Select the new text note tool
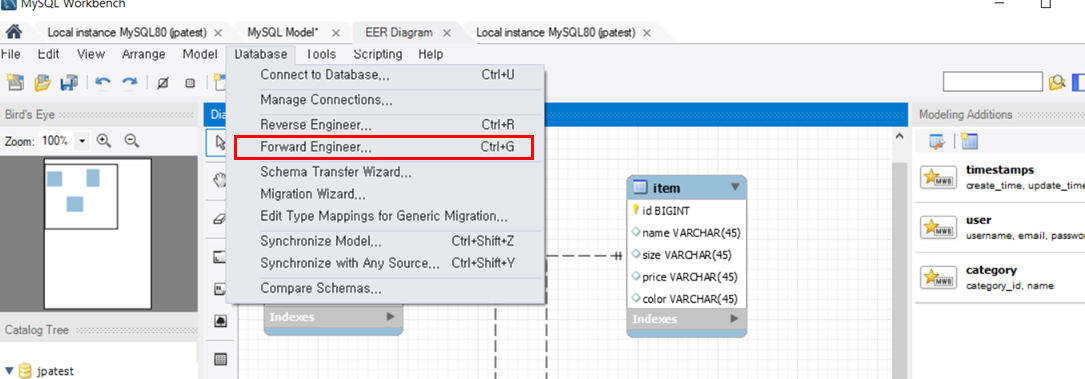The width and height of the screenshot is (1085, 379). pos(220,290)
